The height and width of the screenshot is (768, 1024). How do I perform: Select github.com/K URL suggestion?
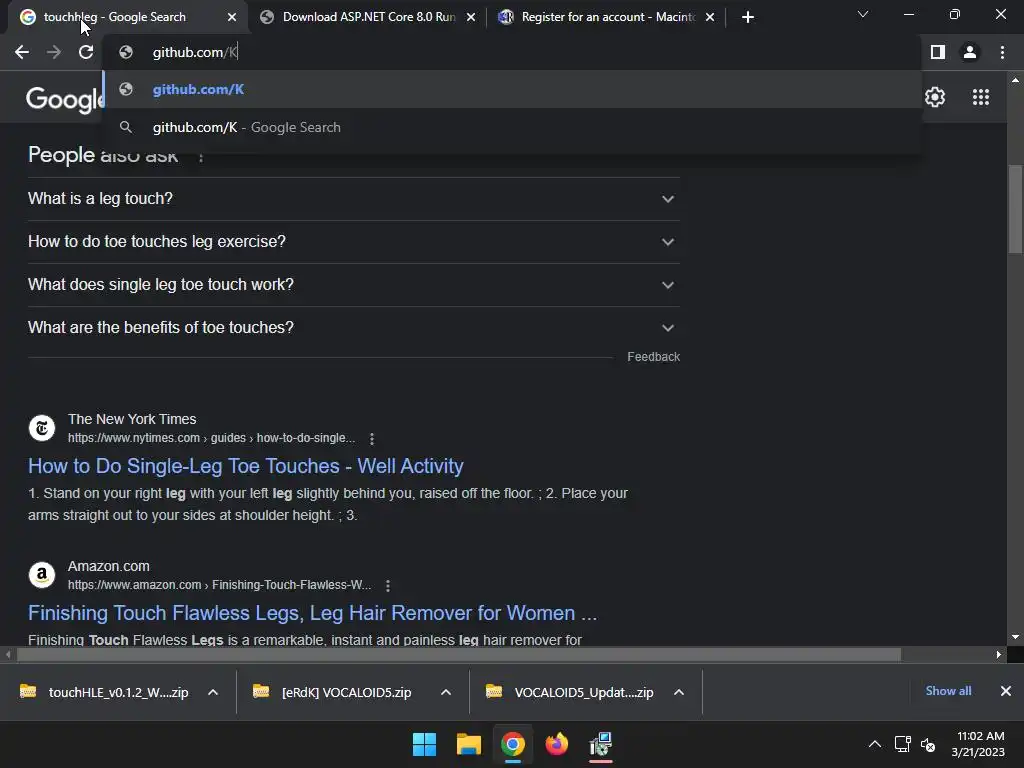[512, 89]
